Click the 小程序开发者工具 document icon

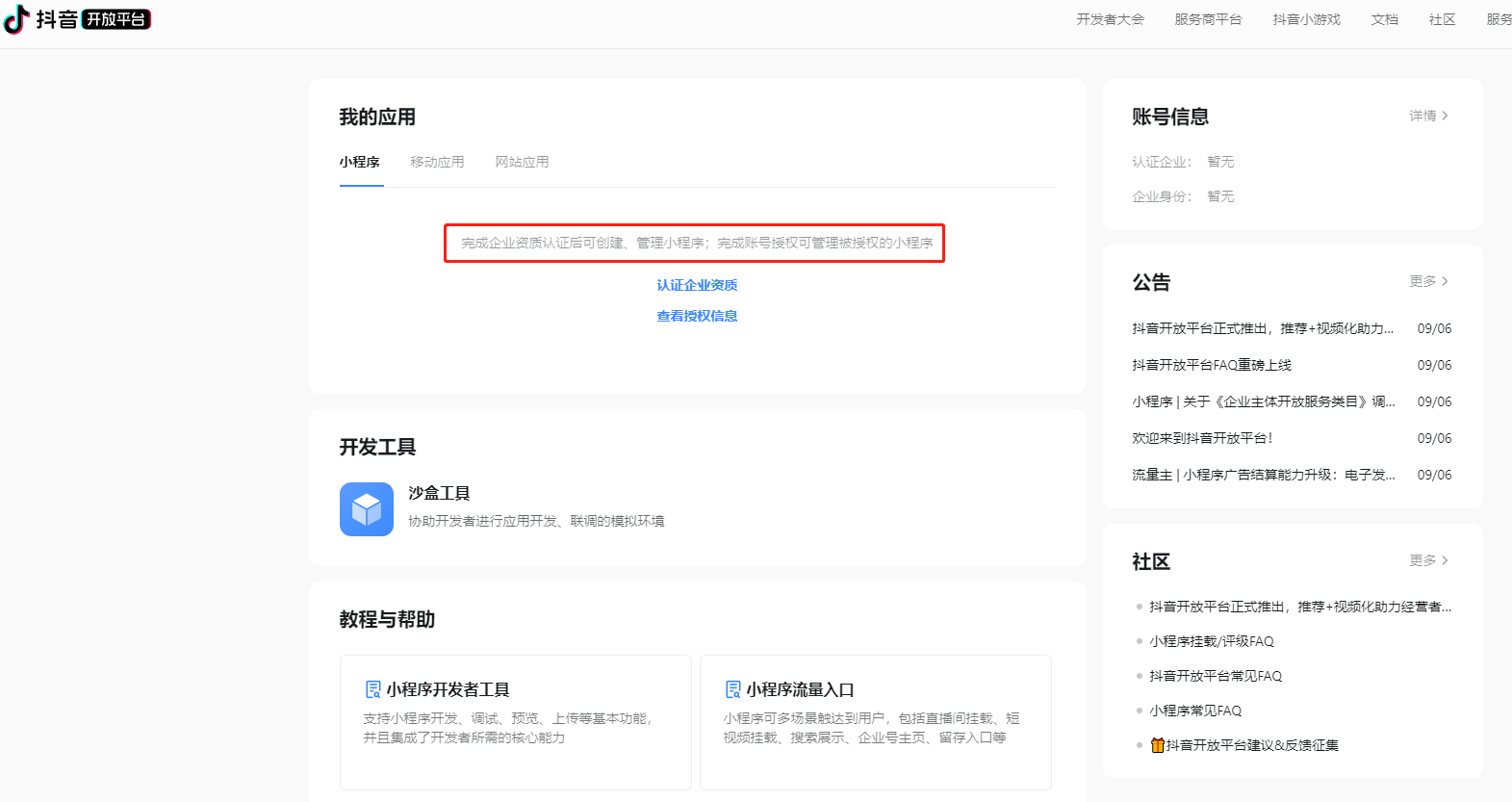click(372, 689)
